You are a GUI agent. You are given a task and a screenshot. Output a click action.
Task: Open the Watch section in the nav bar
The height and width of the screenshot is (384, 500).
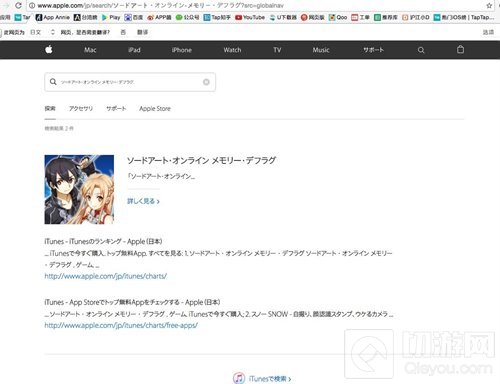point(232,50)
